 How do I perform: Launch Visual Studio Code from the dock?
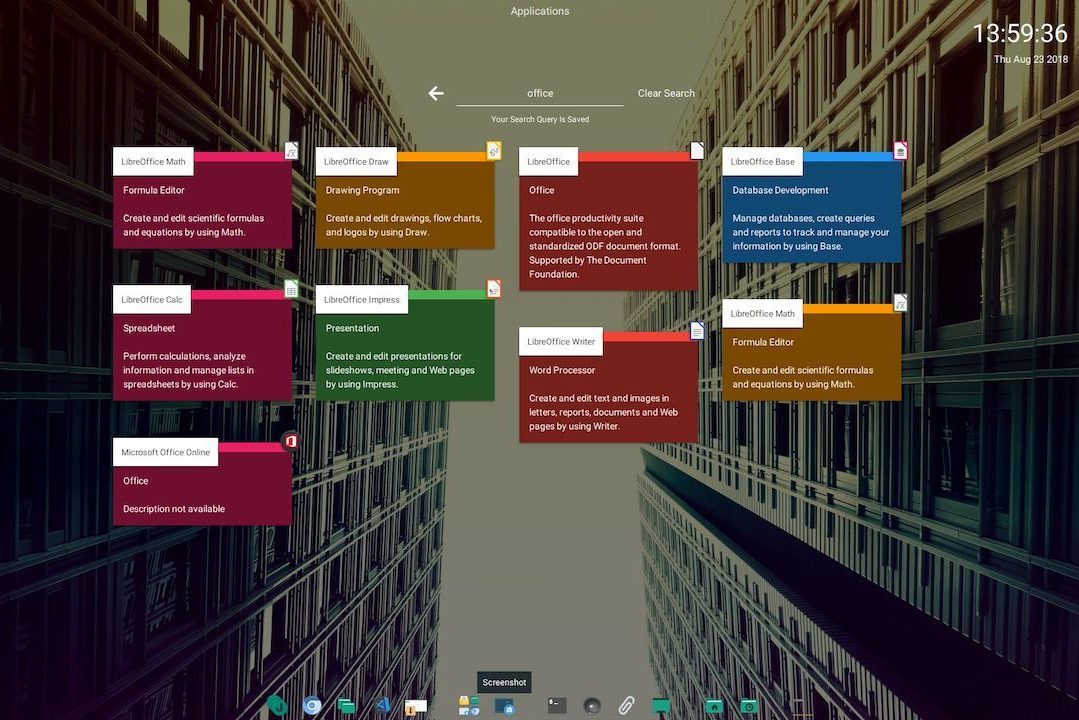point(382,705)
